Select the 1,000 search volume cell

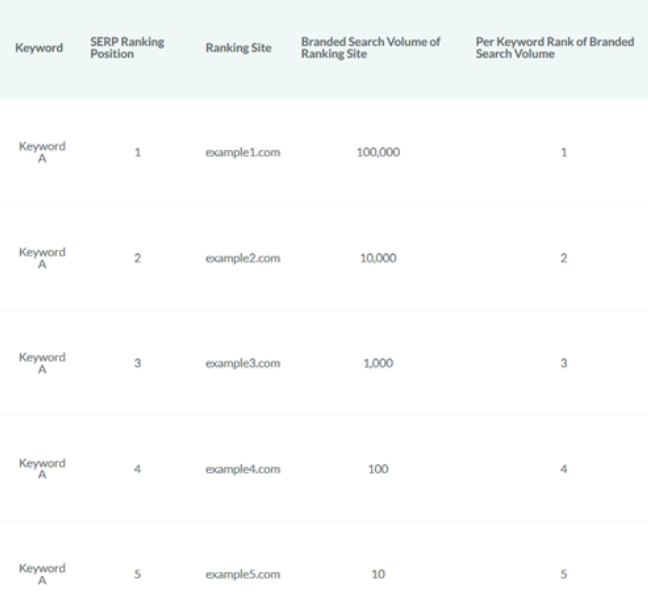[x=378, y=364]
